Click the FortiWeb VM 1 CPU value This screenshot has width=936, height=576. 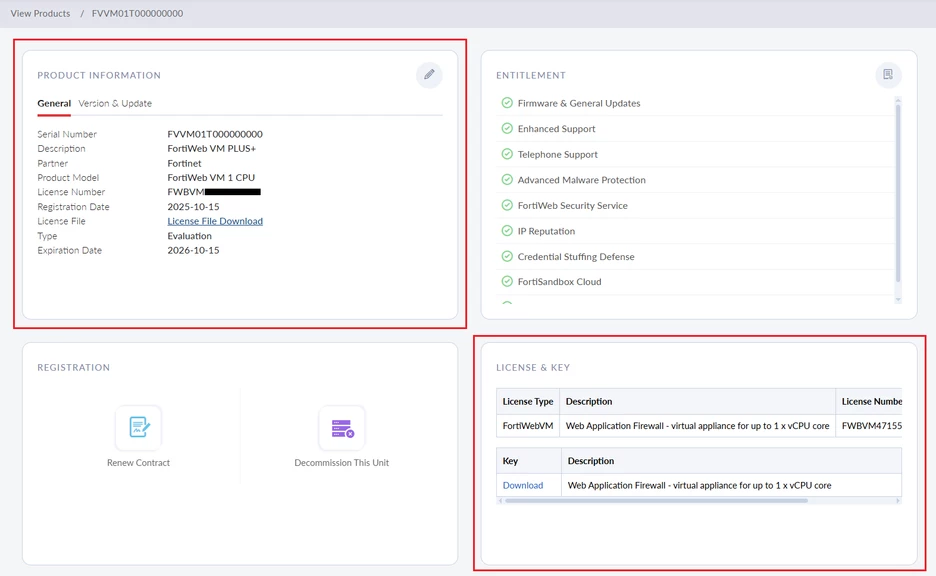coord(211,177)
